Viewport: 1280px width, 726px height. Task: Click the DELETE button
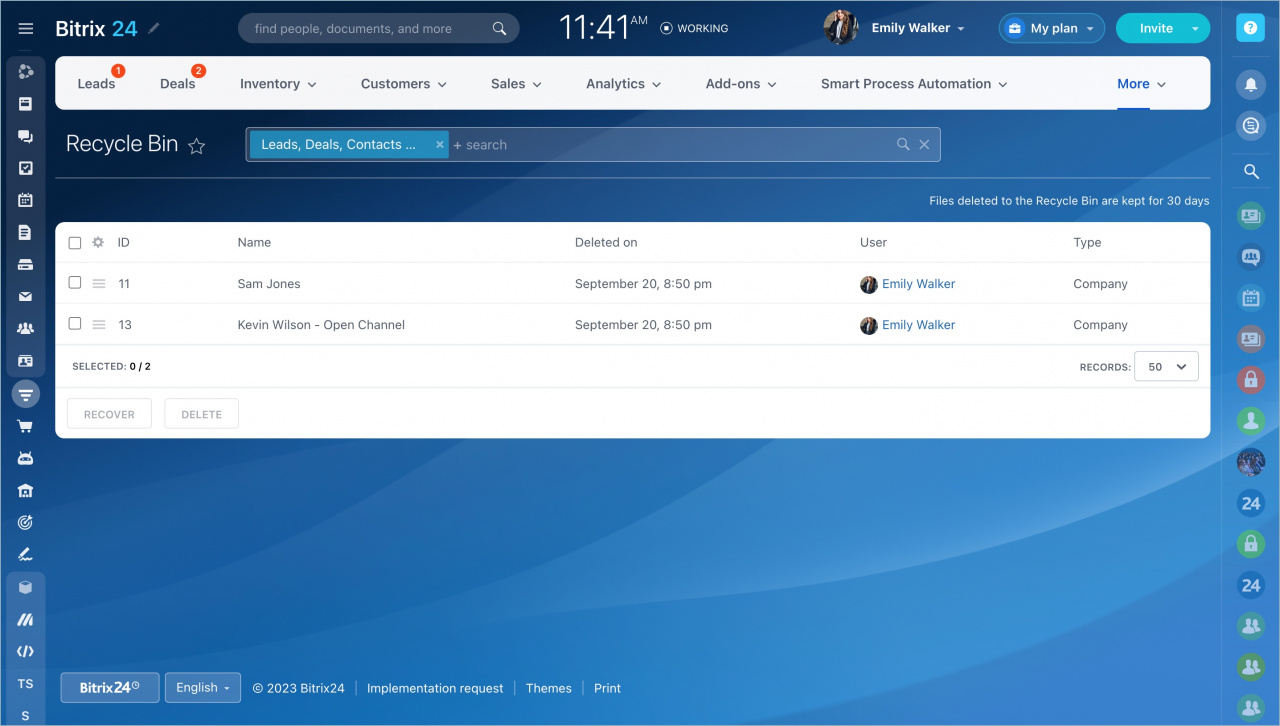pos(201,414)
